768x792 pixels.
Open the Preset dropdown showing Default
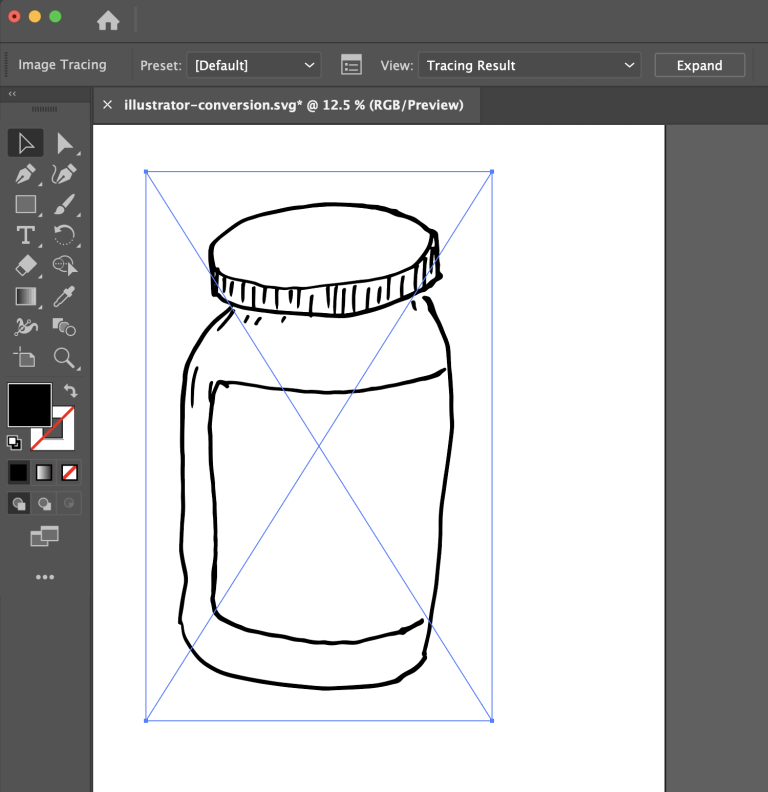point(255,66)
